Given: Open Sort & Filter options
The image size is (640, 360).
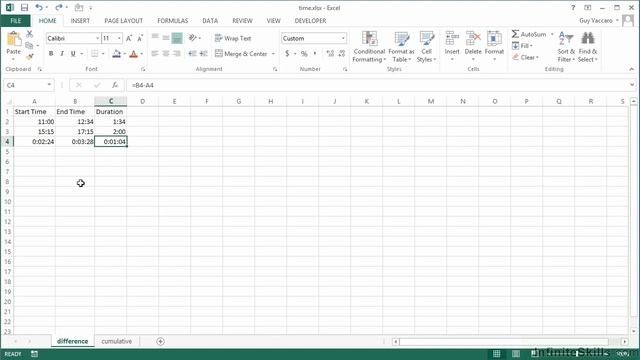Looking at the screenshot, I should click(x=566, y=47).
